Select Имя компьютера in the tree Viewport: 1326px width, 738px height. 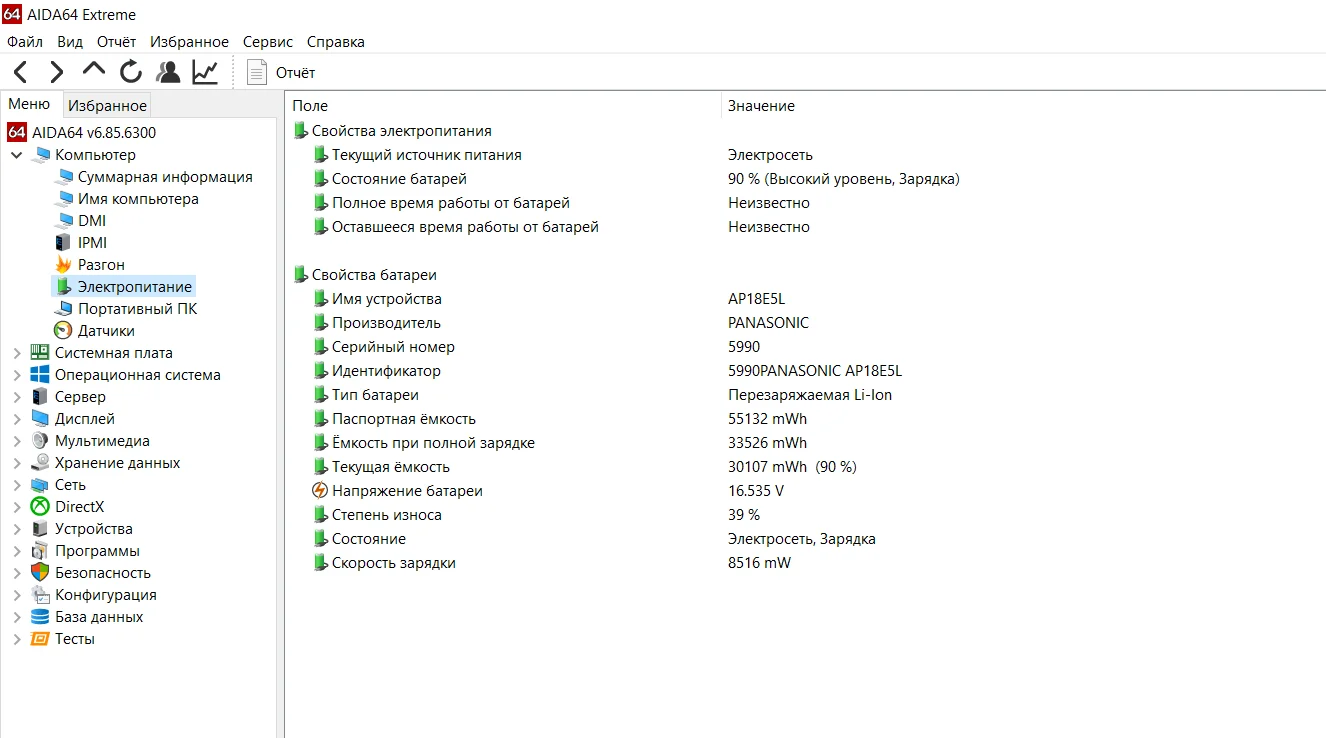coord(138,199)
